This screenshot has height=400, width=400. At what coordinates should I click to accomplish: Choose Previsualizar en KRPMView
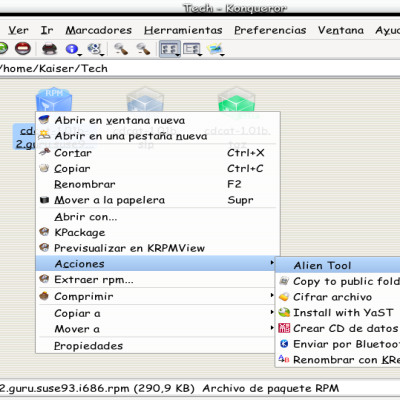(158, 248)
